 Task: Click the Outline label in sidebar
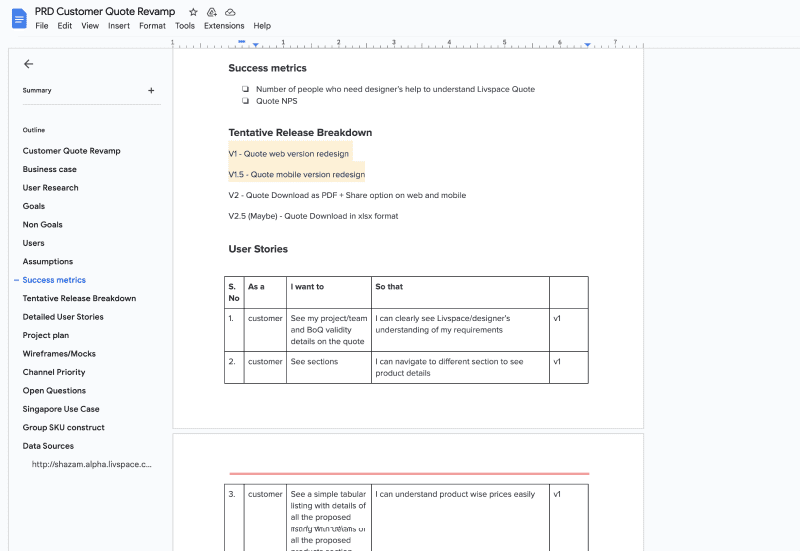[34, 130]
